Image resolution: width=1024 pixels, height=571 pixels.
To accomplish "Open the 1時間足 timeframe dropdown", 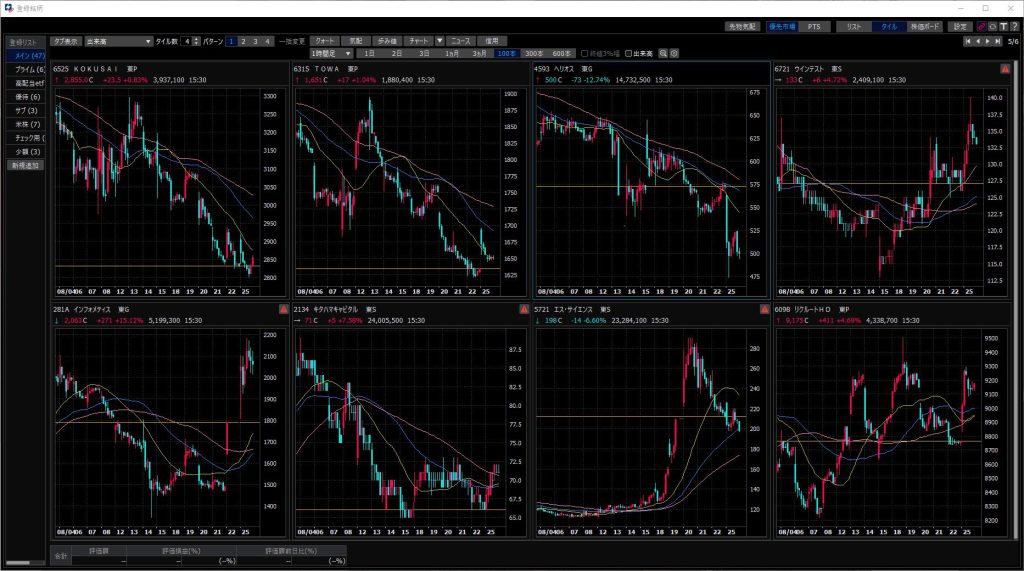I will point(332,53).
